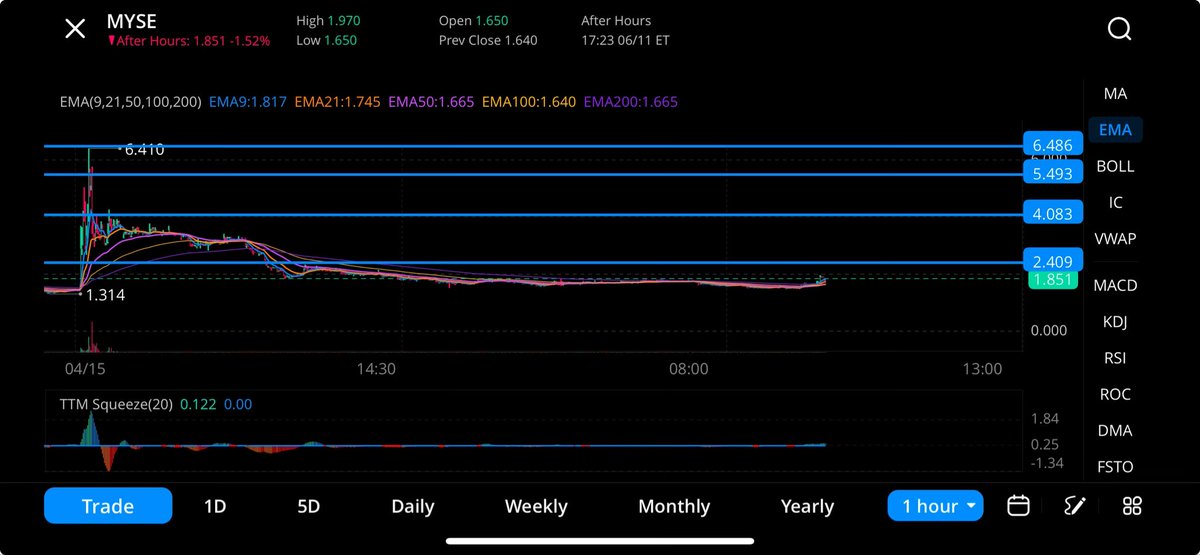Switch sub-chart to MACD
1200x555 pixels.
[1115, 285]
